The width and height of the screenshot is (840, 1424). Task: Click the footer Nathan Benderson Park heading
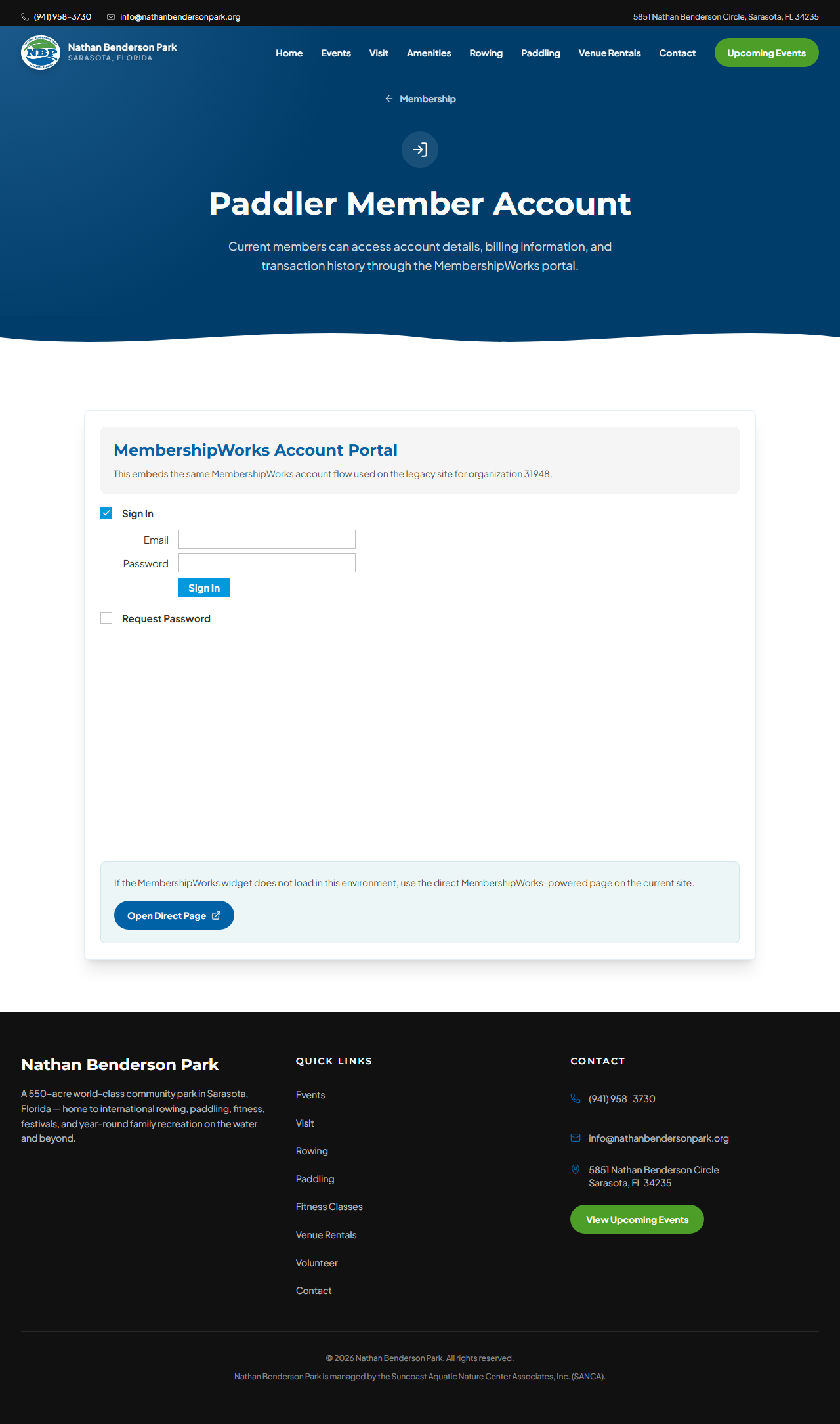(120, 1065)
